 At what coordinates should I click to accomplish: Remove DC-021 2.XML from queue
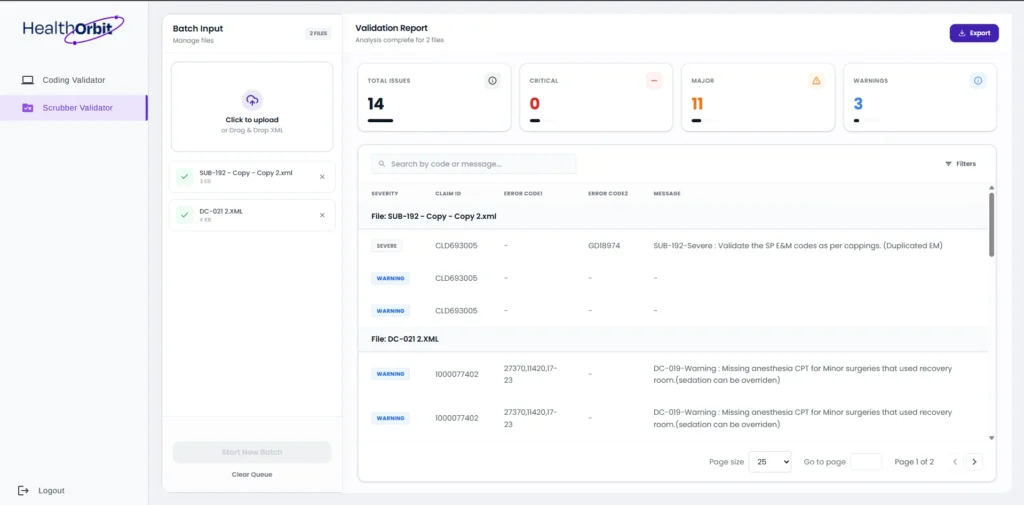point(322,215)
